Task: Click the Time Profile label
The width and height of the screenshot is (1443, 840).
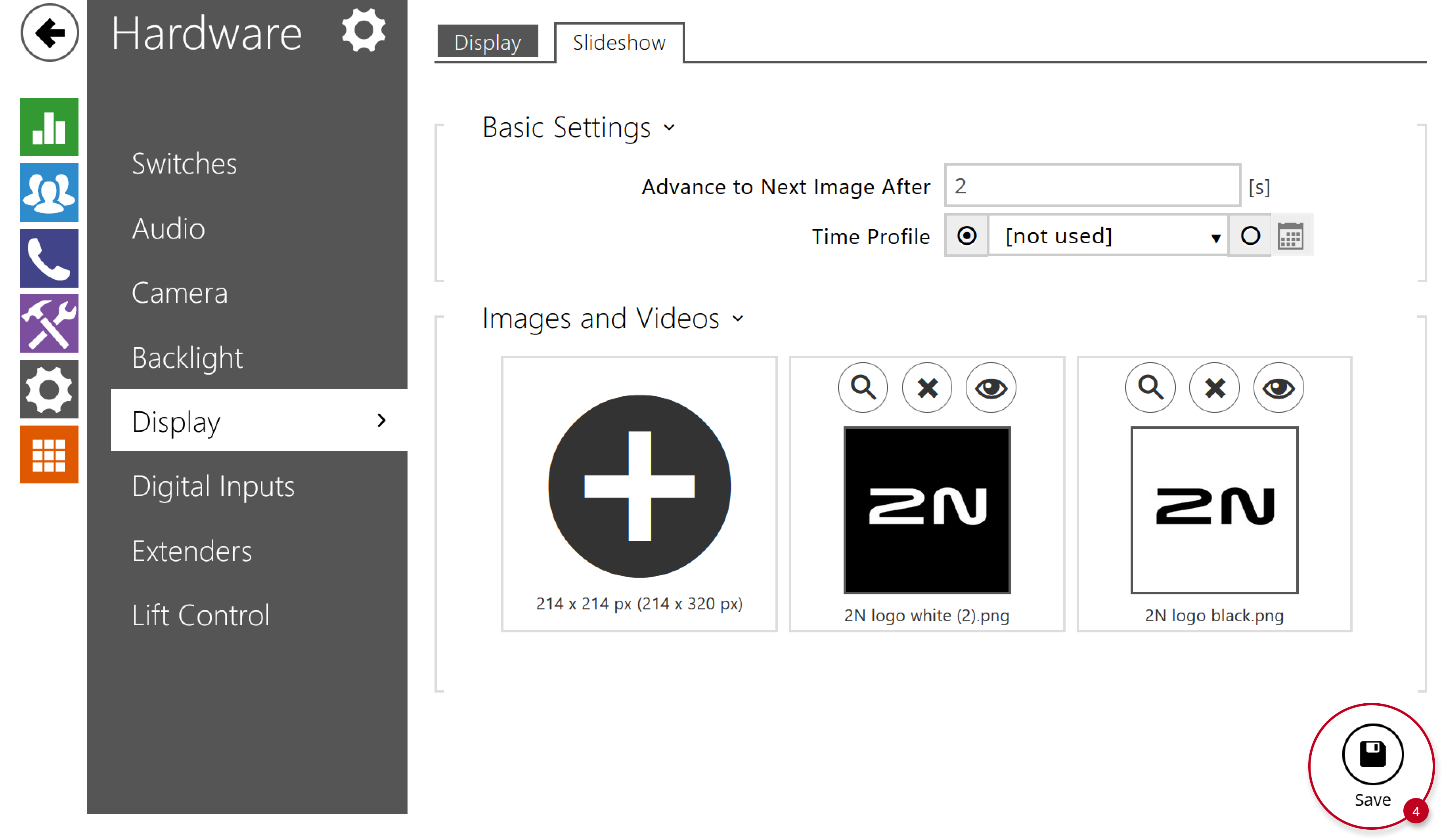Action: tap(871, 236)
